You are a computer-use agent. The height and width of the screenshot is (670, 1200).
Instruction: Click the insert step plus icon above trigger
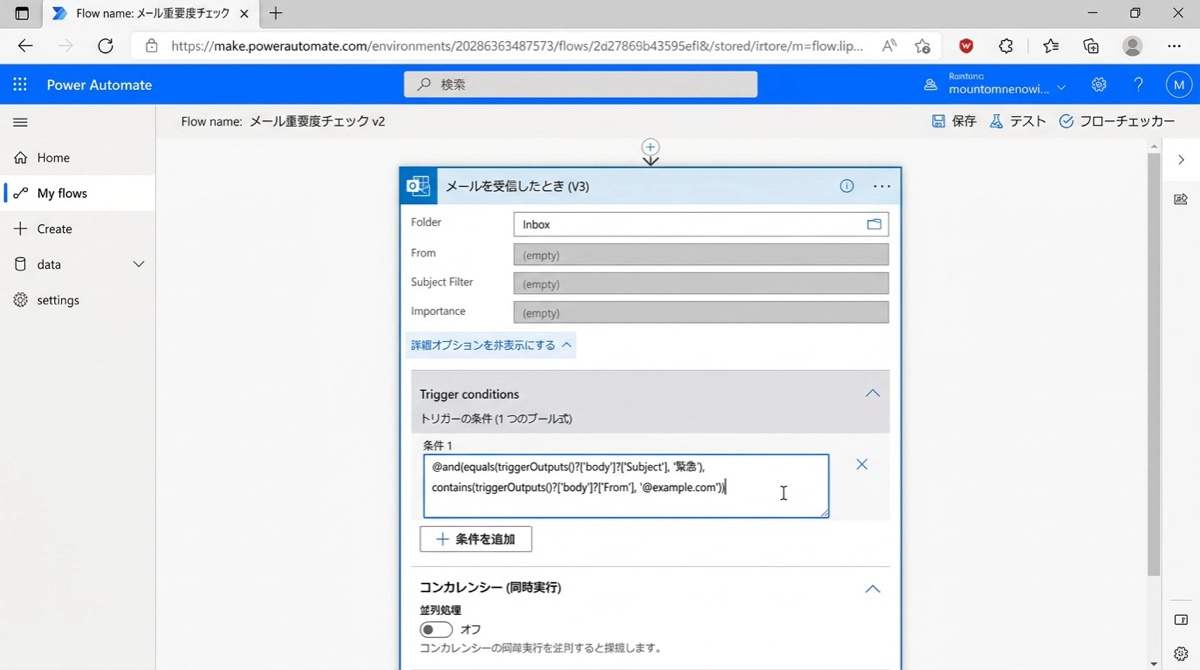(x=650, y=147)
